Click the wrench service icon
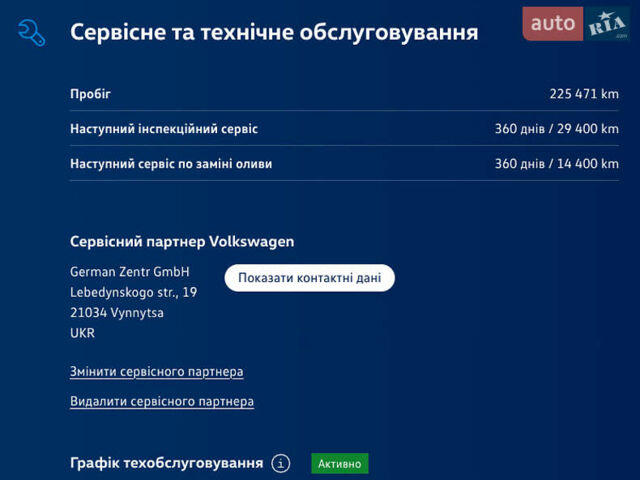Image resolution: width=640 pixels, height=480 pixels. click(32, 32)
